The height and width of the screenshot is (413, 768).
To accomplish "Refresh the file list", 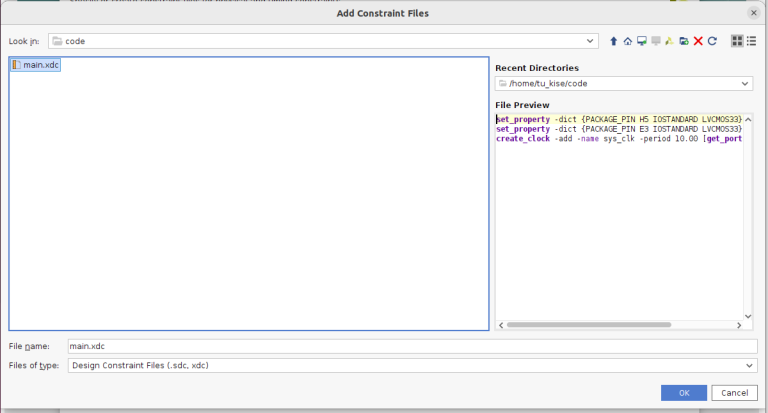I will [712, 41].
